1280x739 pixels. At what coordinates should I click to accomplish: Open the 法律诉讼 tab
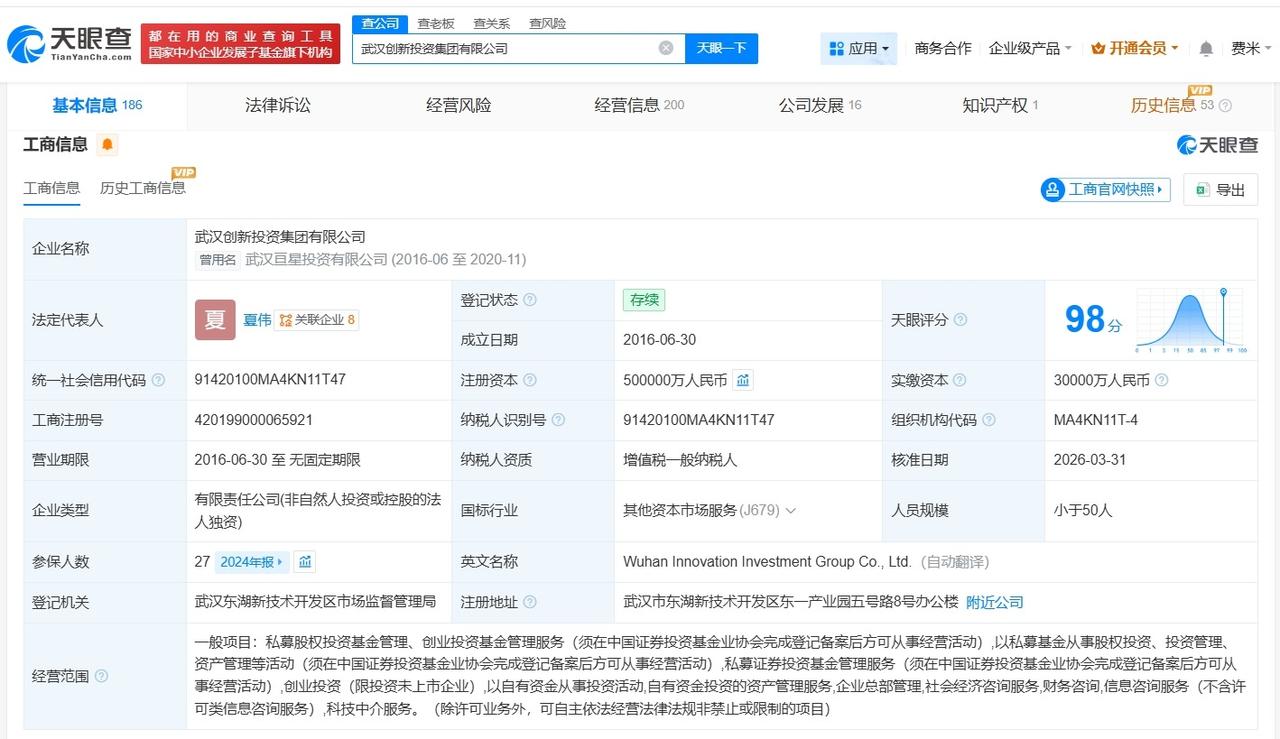point(278,105)
